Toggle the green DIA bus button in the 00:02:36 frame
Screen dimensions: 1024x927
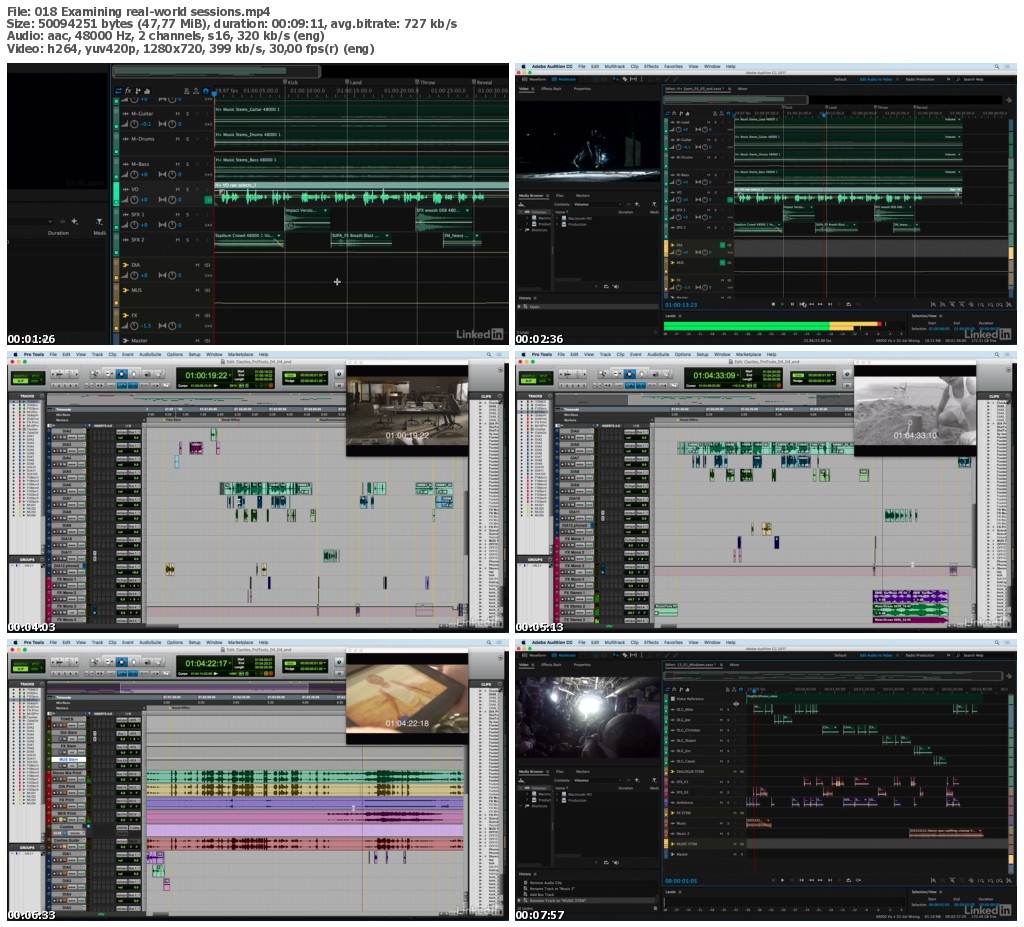point(722,245)
